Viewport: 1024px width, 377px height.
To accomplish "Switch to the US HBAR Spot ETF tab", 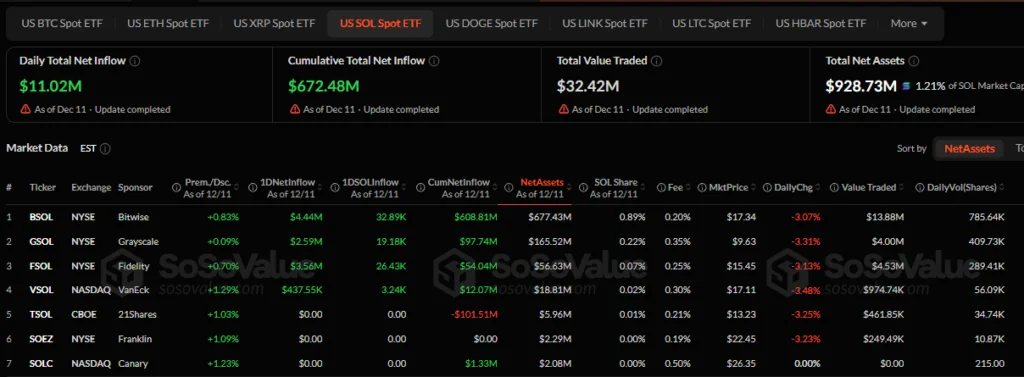I will 821,24.
